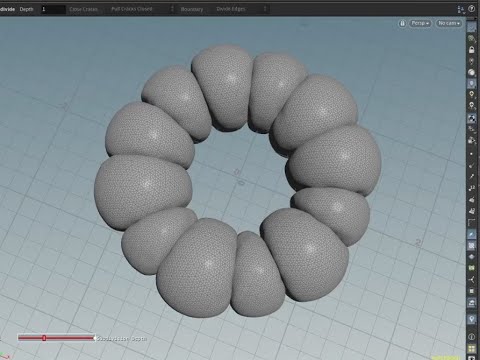Toggle the three-axis origin gnomon icon
Viewport: 480px width, 360px height.
pos(471,279)
